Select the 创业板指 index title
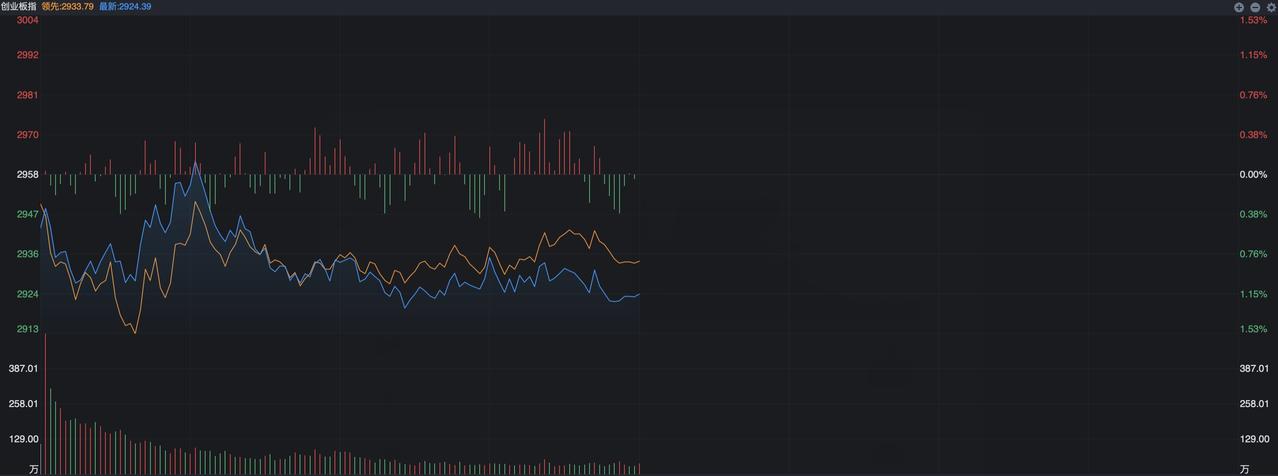 pos(18,6)
